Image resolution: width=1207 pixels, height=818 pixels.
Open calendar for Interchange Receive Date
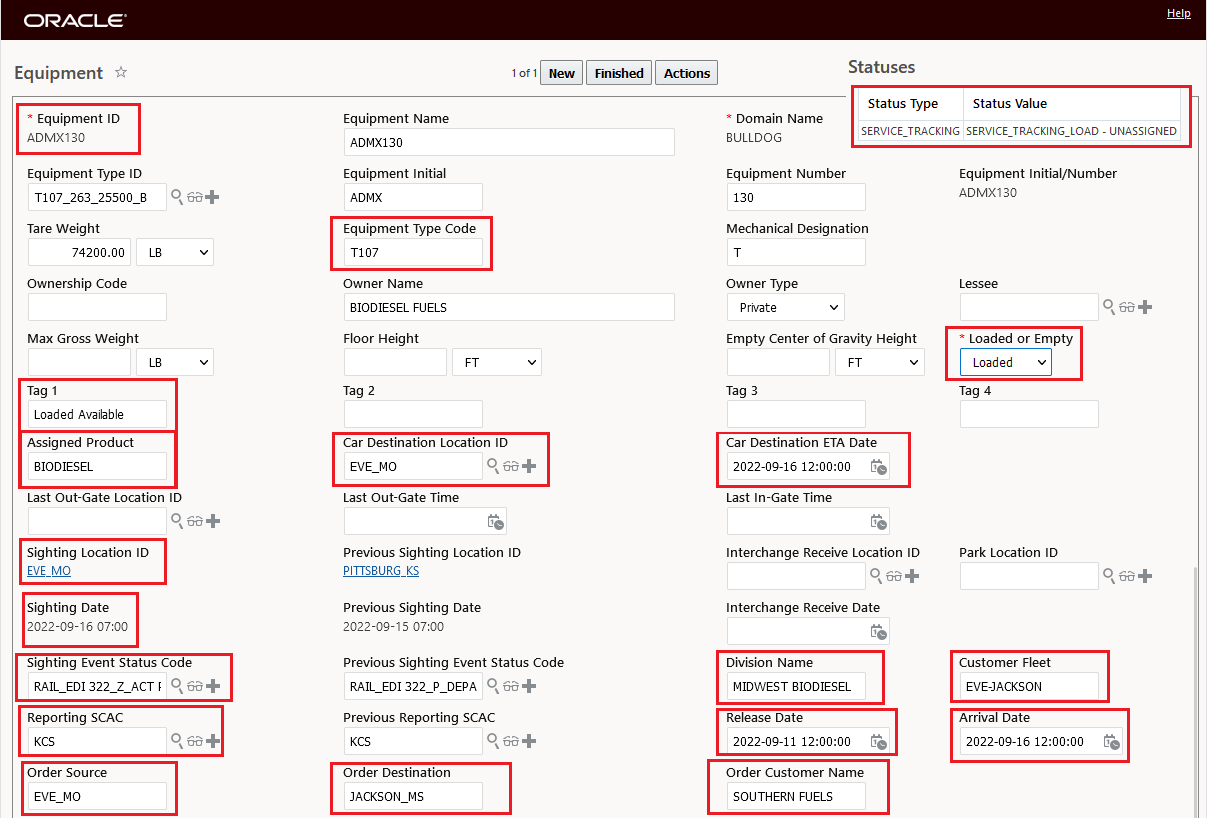tap(879, 631)
